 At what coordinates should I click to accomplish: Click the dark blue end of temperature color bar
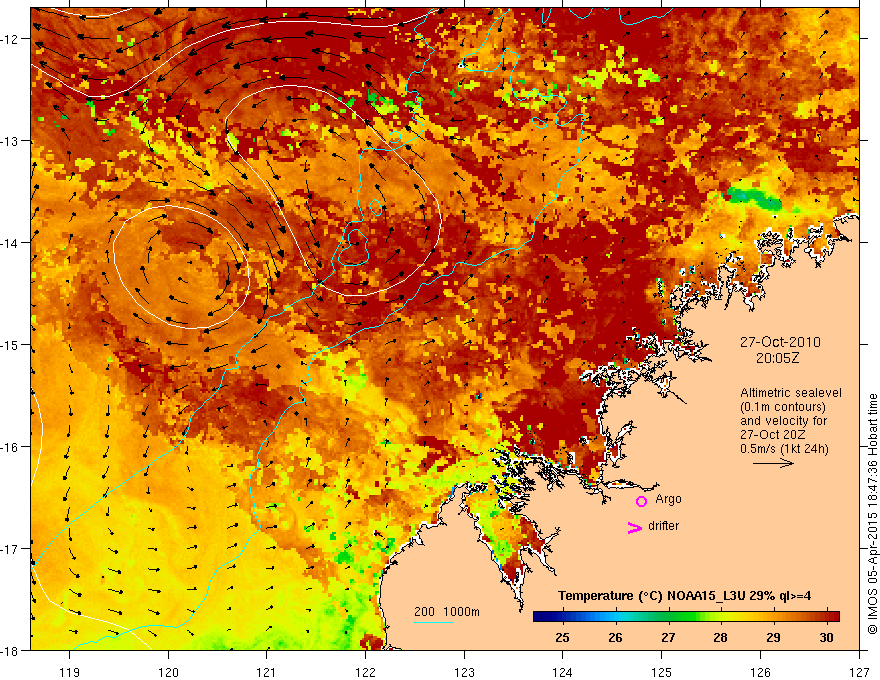[x=539, y=617]
